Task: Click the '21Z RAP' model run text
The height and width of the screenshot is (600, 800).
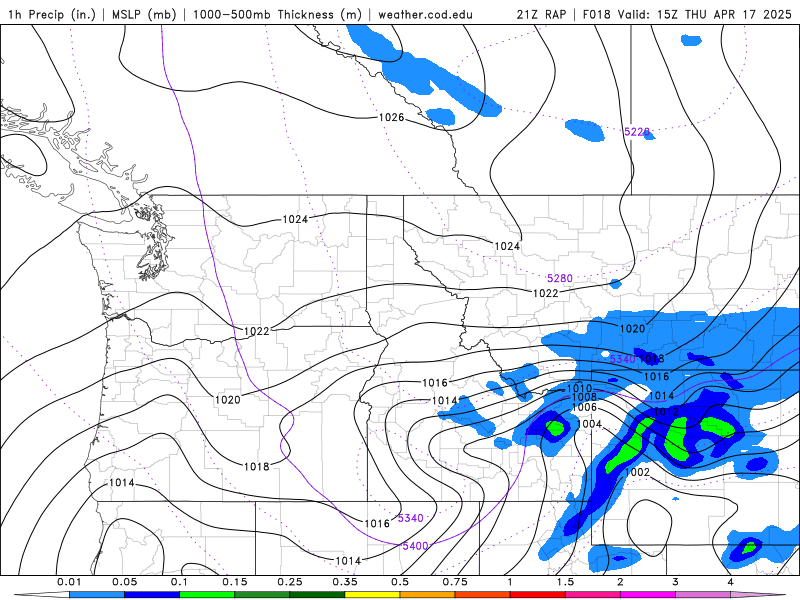Action: 541,14
